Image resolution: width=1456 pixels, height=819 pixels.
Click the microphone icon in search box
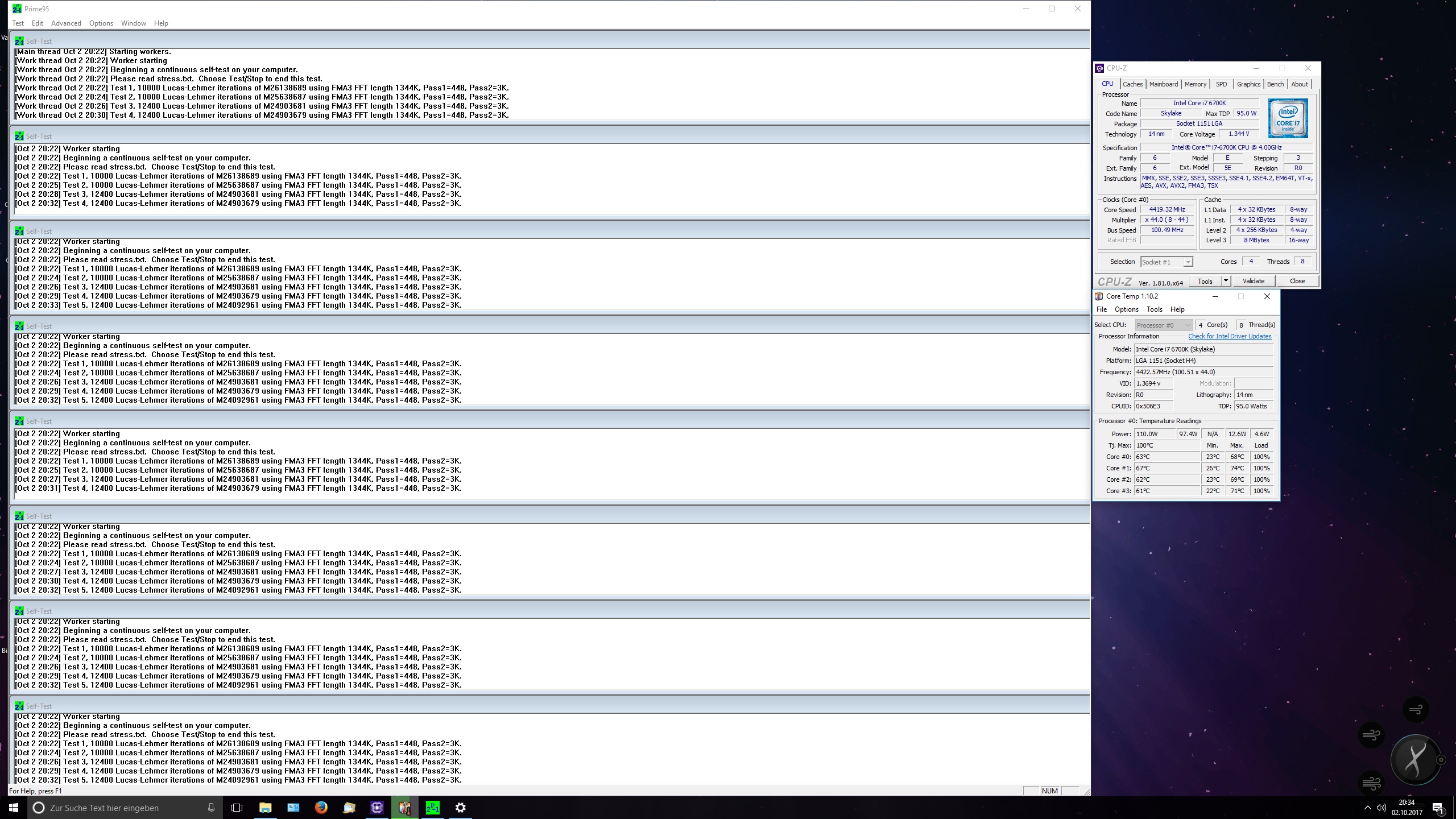211,808
